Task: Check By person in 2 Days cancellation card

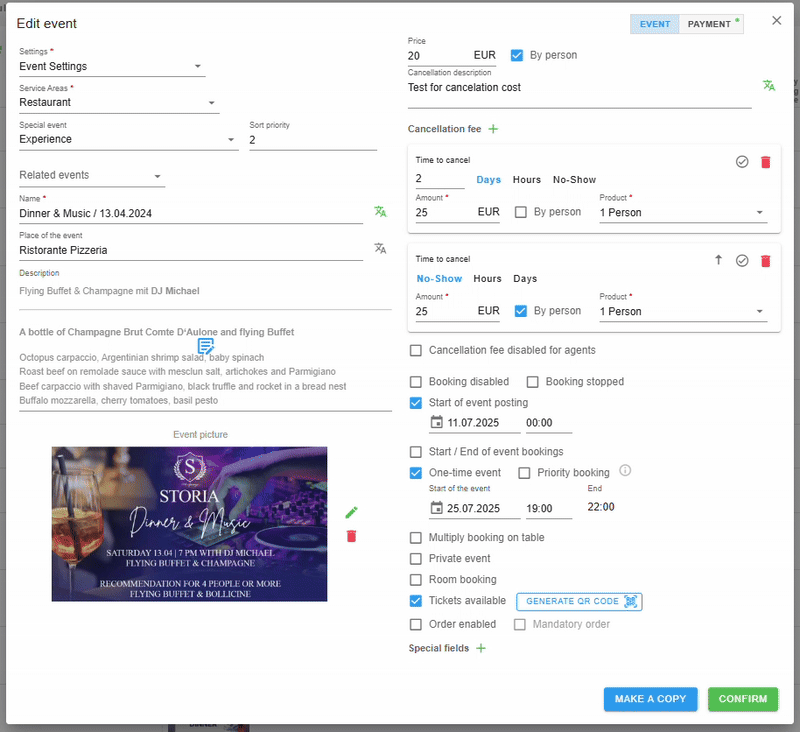Action: 520,212
